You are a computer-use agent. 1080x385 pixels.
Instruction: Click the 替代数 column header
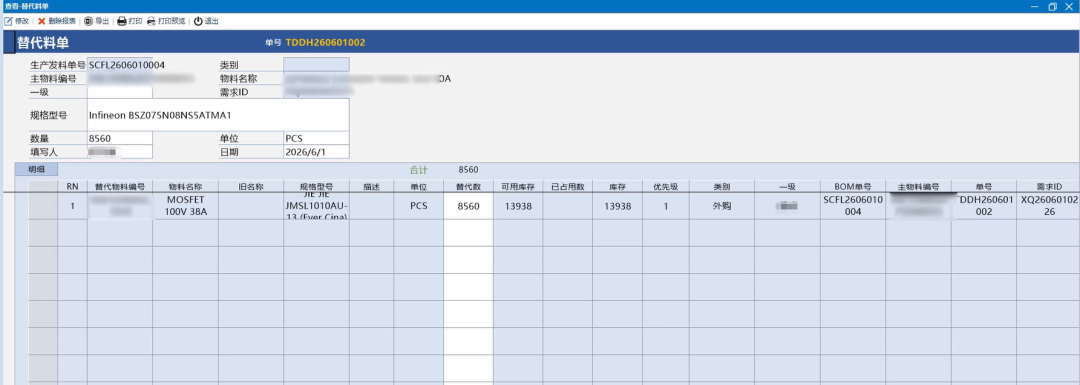(x=468, y=187)
